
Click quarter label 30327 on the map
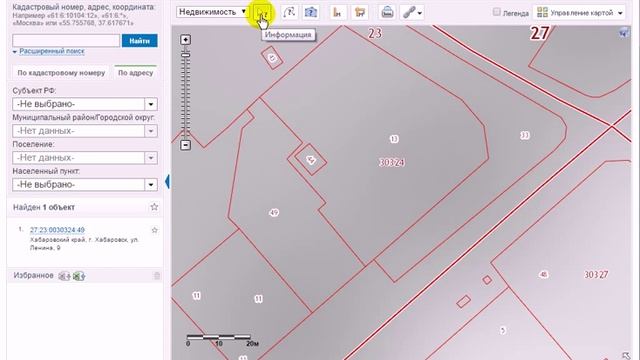(596, 275)
